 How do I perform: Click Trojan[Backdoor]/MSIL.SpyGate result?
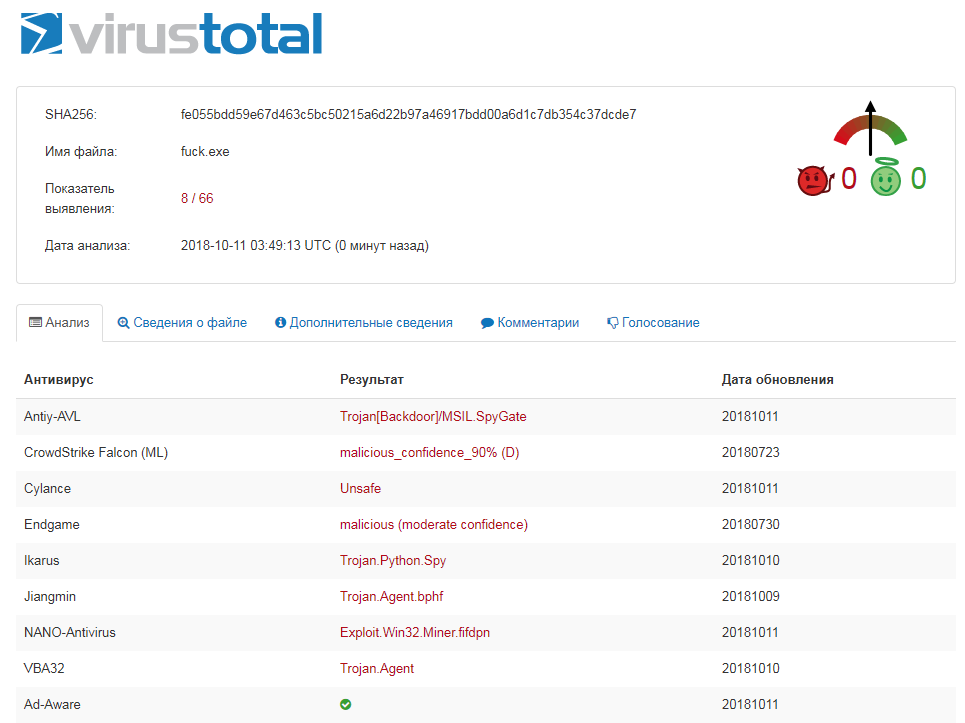pyautogui.click(x=433, y=417)
